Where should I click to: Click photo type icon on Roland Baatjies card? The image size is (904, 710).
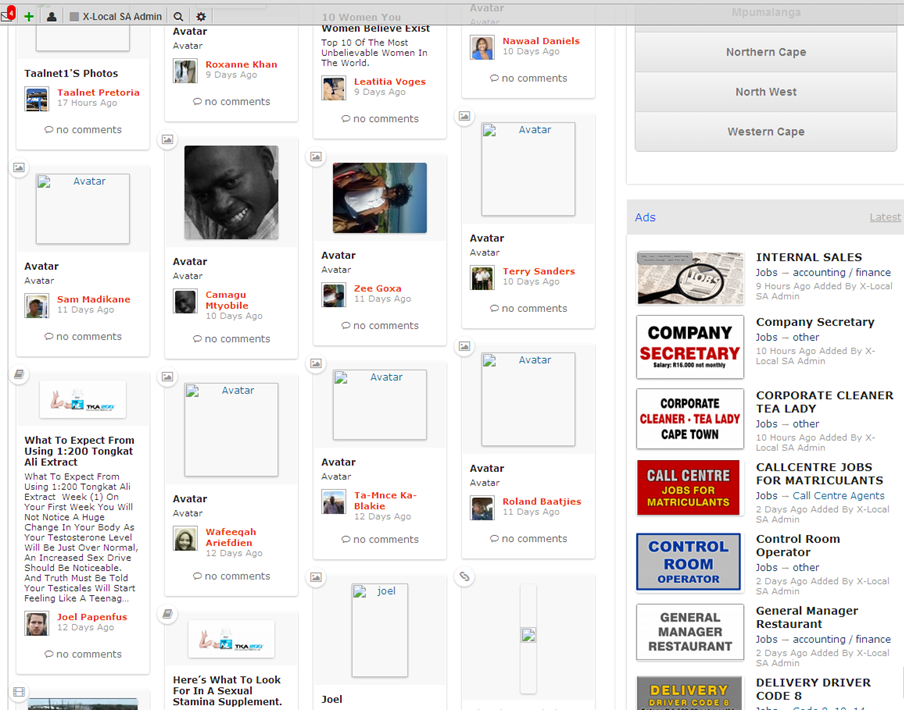click(x=464, y=346)
